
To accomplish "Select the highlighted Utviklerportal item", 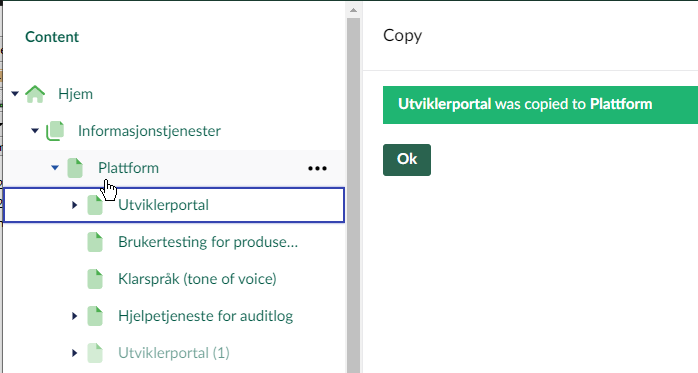I will click(163, 205).
